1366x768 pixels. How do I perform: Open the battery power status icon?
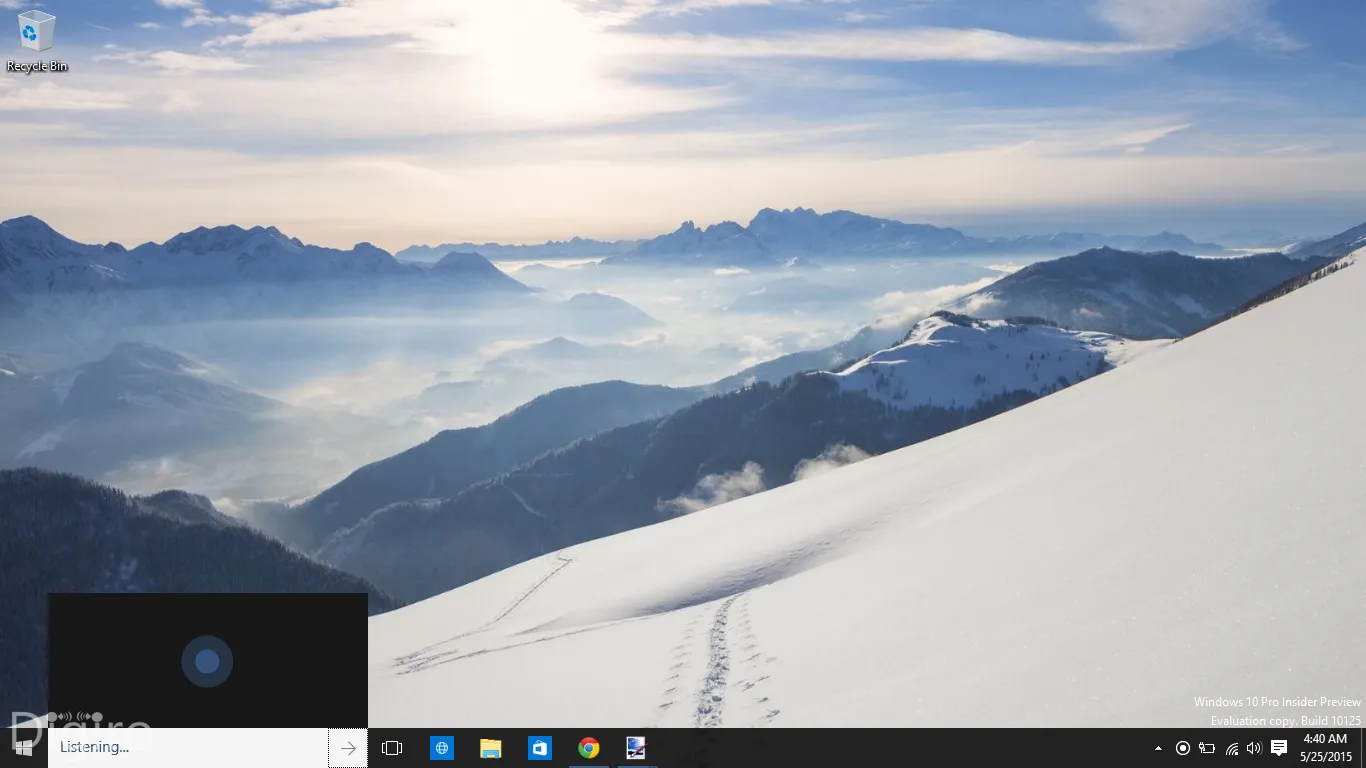coord(1207,748)
